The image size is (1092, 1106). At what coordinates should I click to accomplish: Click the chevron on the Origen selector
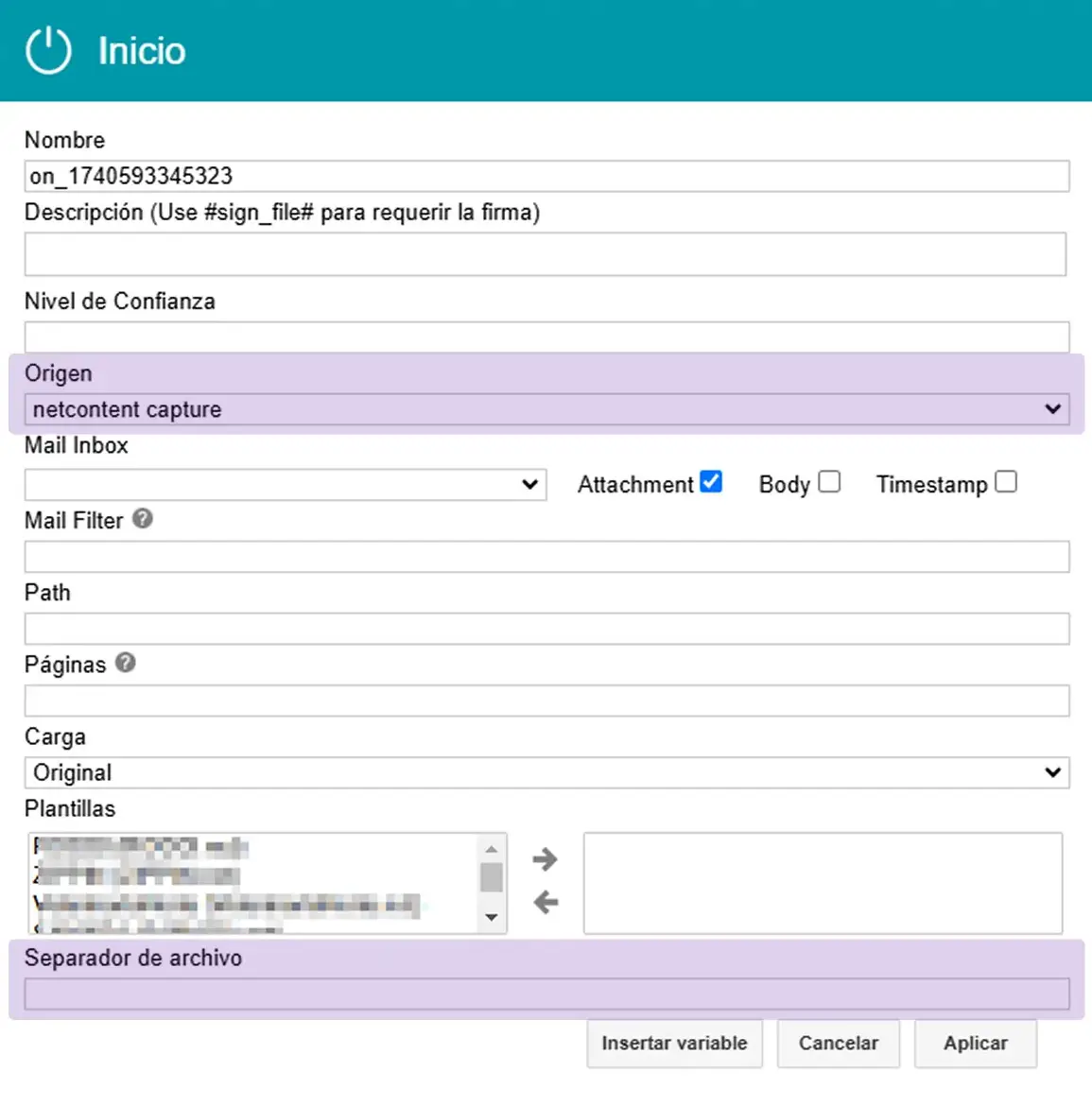(x=1052, y=409)
